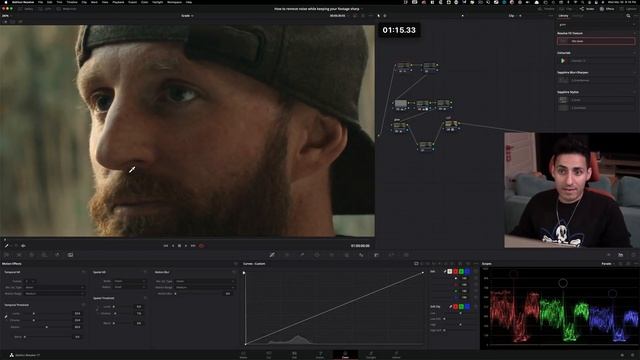Select the bottom-most node in node graph

(425, 146)
